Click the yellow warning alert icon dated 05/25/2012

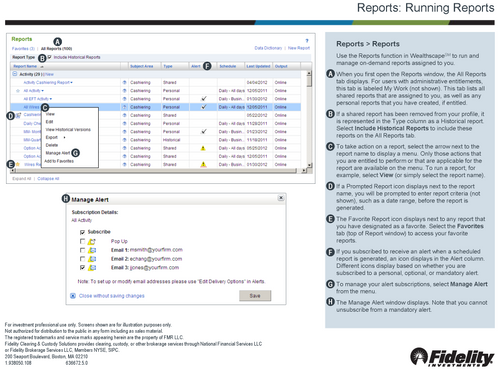[203, 148]
